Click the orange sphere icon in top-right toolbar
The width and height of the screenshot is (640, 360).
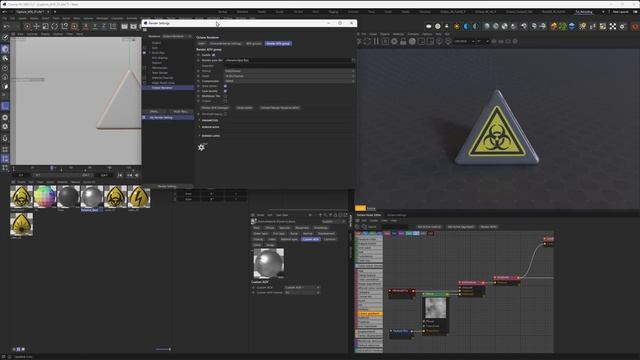click(553, 26)
